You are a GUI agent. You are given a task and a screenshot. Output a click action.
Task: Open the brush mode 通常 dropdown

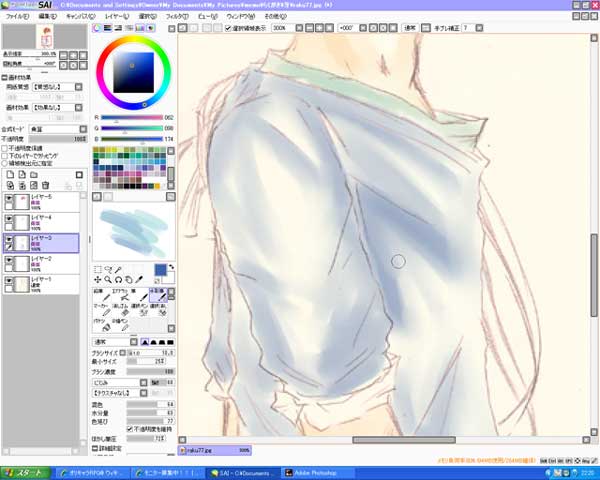[x=115, y=342]
